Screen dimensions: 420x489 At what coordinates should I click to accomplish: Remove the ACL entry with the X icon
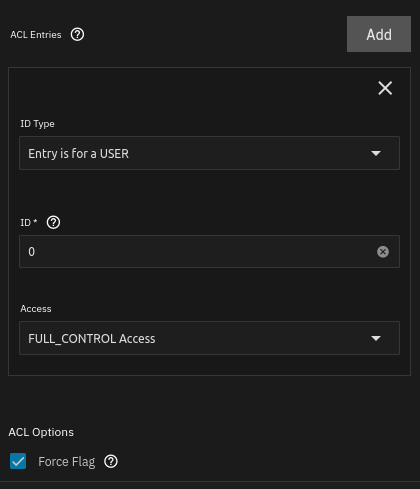point(385,88)
